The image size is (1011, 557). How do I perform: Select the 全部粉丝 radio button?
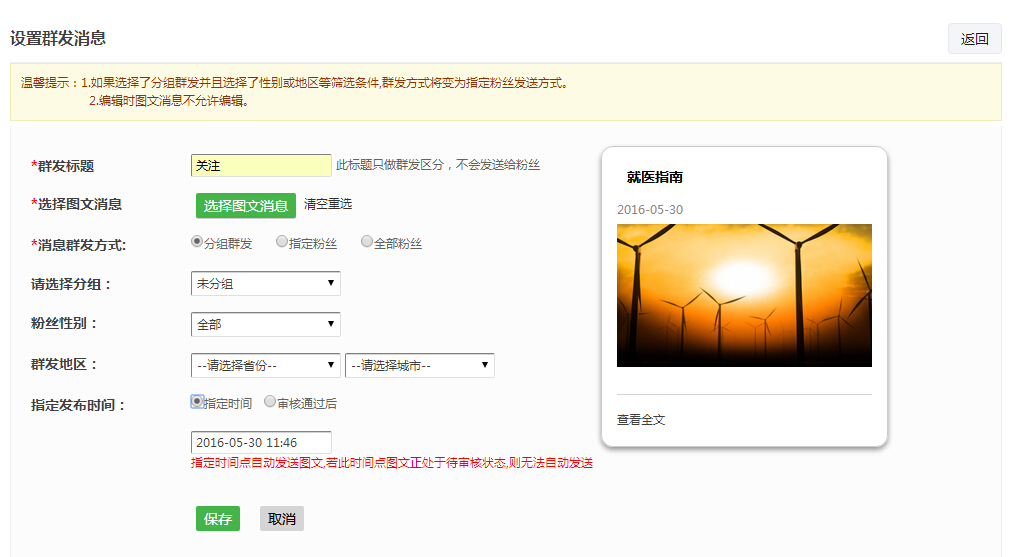pos(367,242)
